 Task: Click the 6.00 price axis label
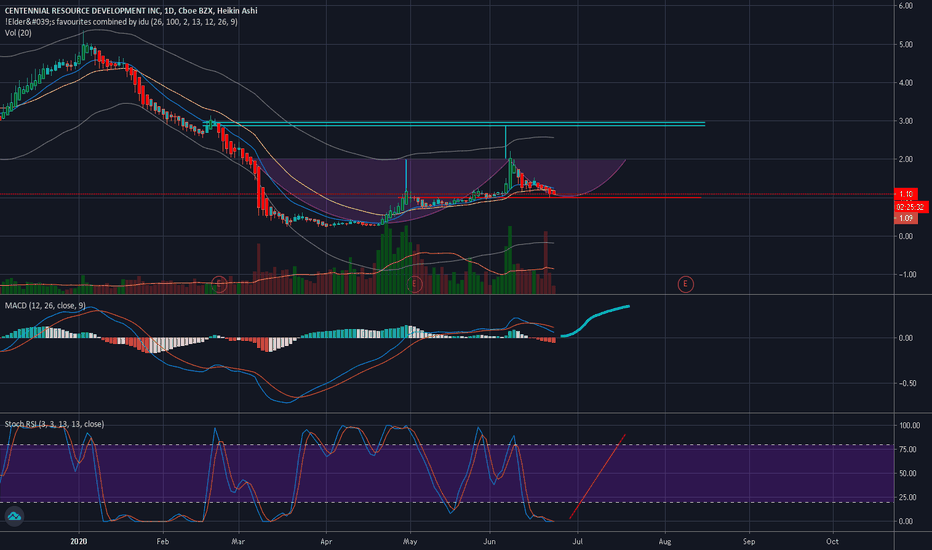[x=905, y=6]
